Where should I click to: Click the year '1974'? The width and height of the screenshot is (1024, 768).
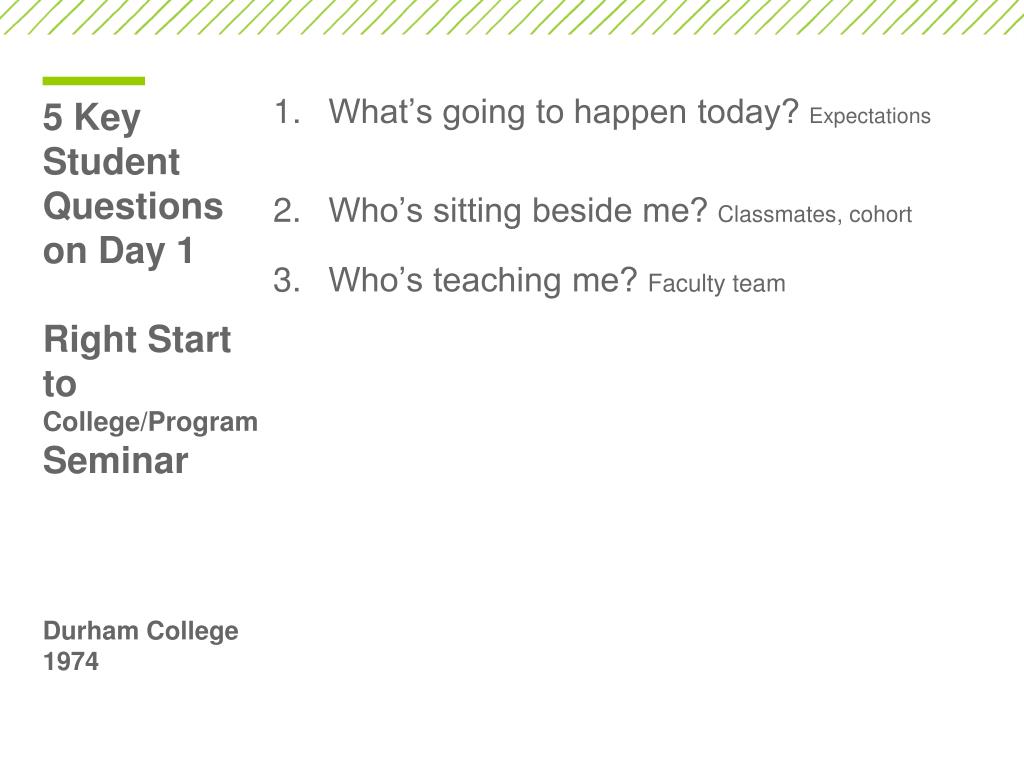click(x=71, y=662)
